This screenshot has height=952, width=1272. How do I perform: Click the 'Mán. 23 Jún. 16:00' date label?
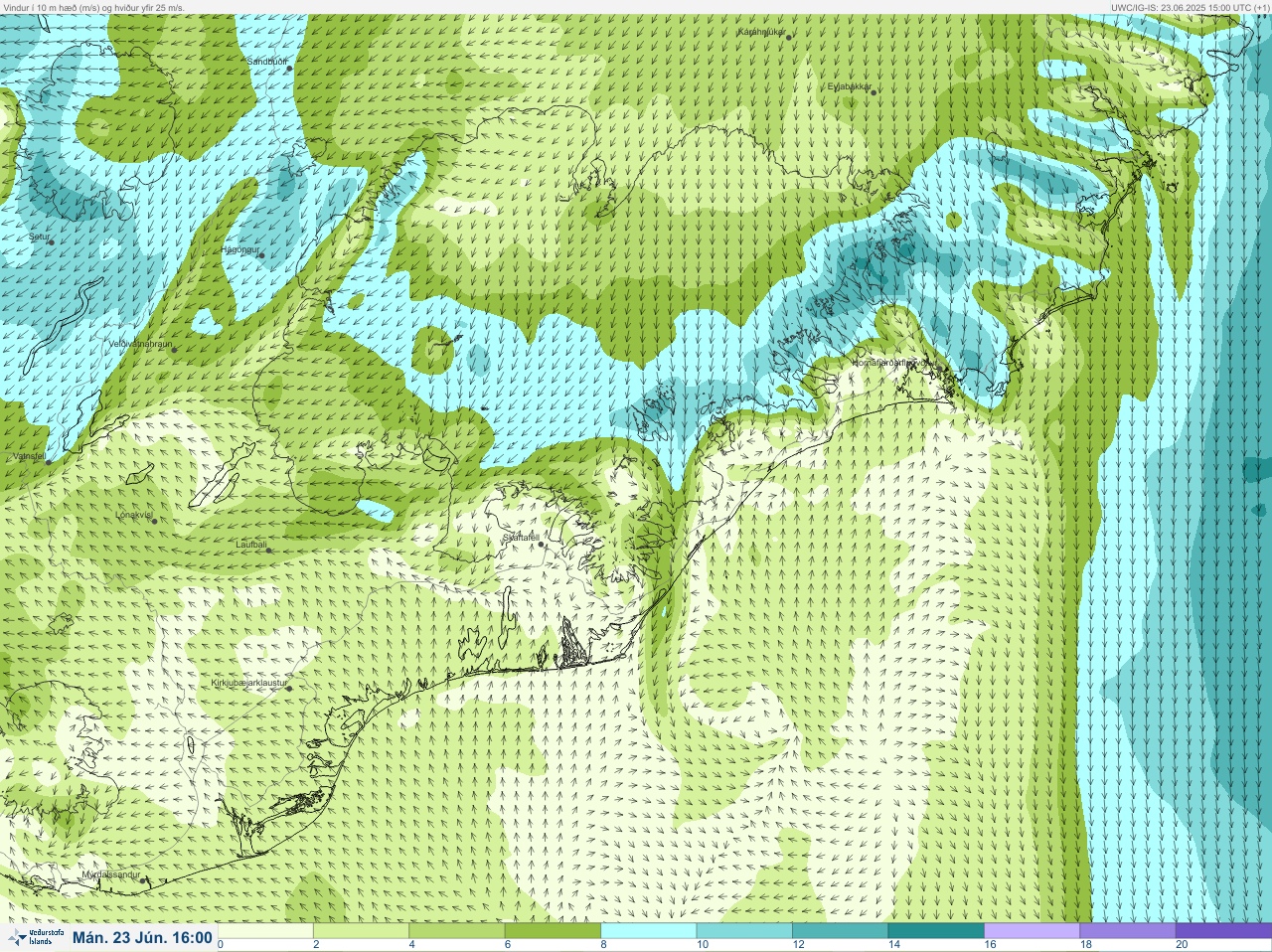[142, 937]
